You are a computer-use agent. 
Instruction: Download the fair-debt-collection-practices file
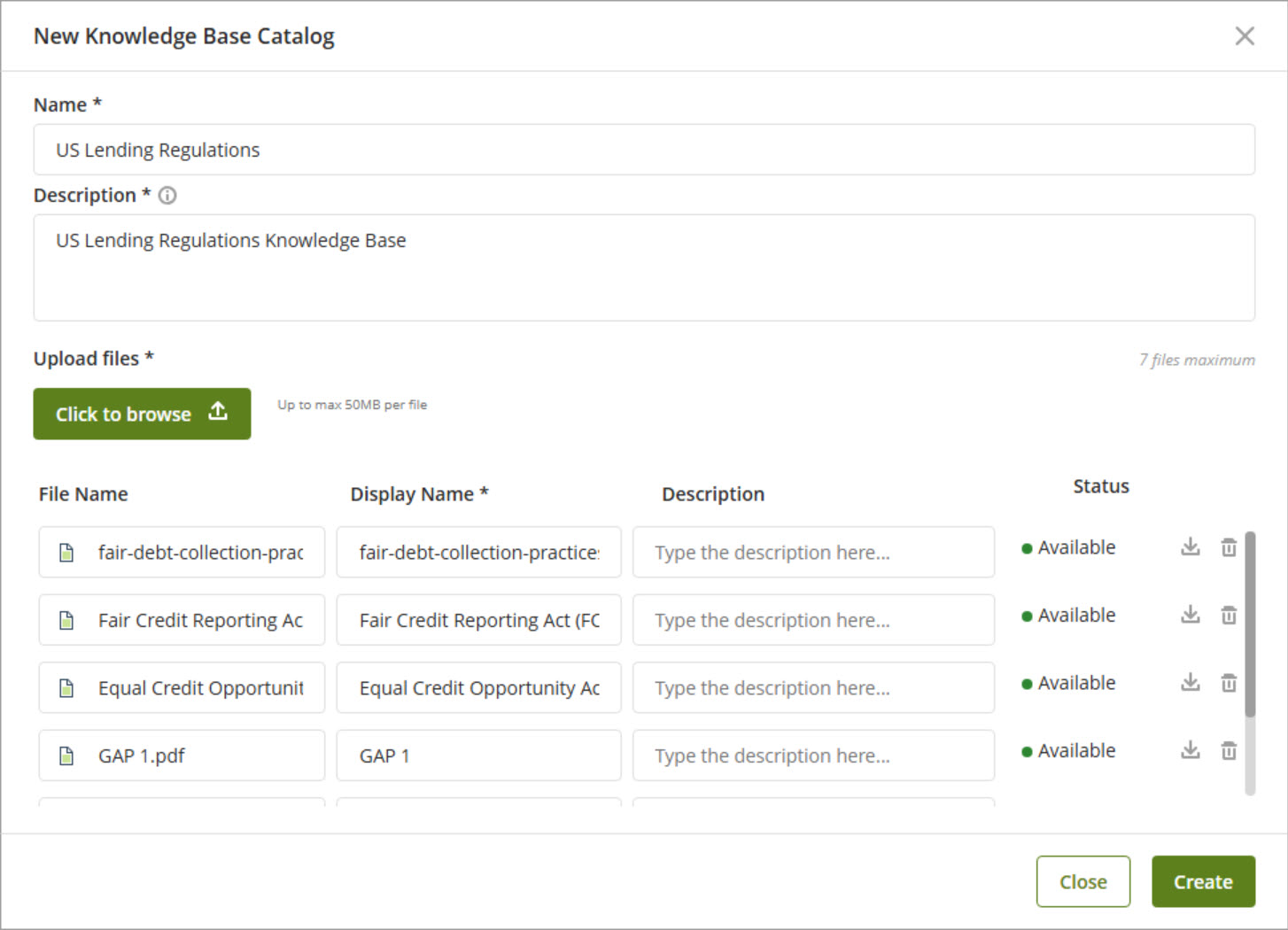(1190, 547)
